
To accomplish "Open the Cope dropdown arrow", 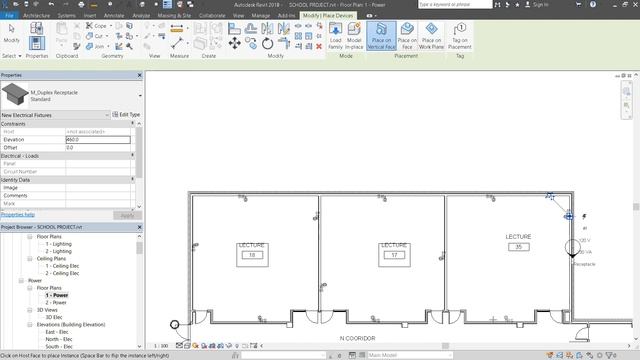I will tap(111, 26).
